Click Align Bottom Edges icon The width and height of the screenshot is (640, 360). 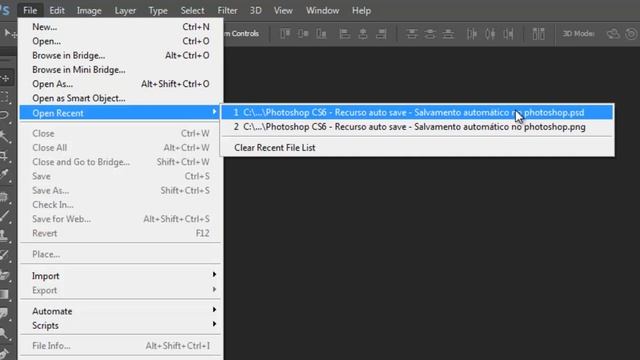pyautogui.click(x=321, y=33)
